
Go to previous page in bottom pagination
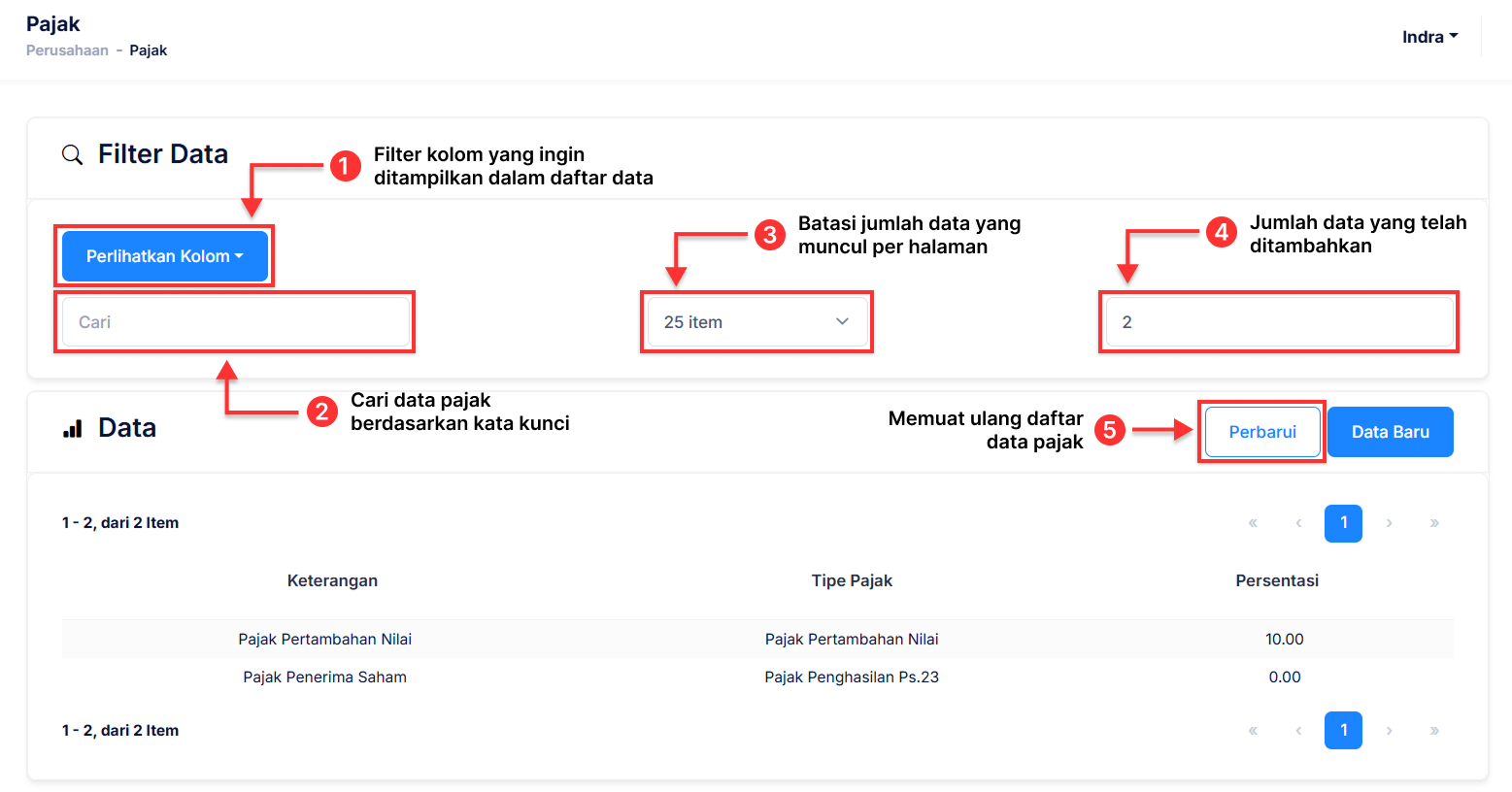(x=1298, y=731)
